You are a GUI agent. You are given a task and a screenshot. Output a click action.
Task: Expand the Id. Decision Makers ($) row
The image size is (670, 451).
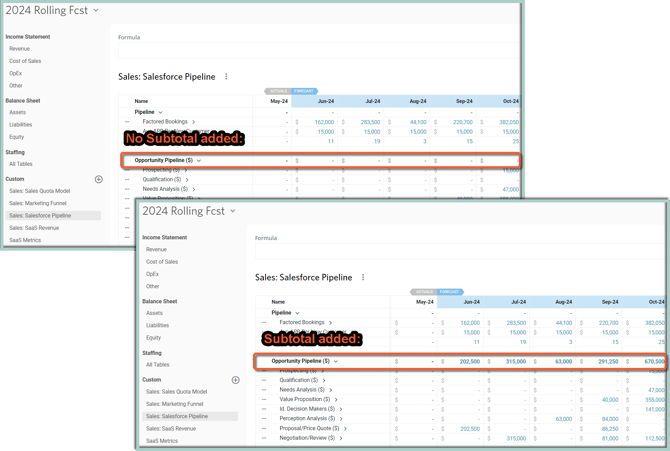coord(342,409)
